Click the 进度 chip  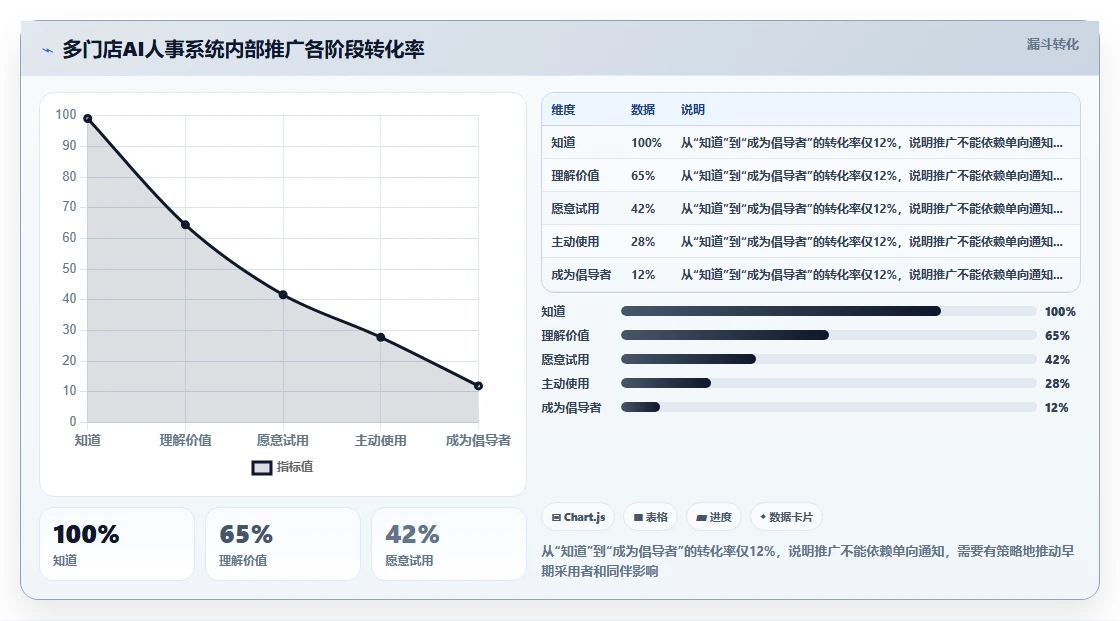[x=714, y=517]
